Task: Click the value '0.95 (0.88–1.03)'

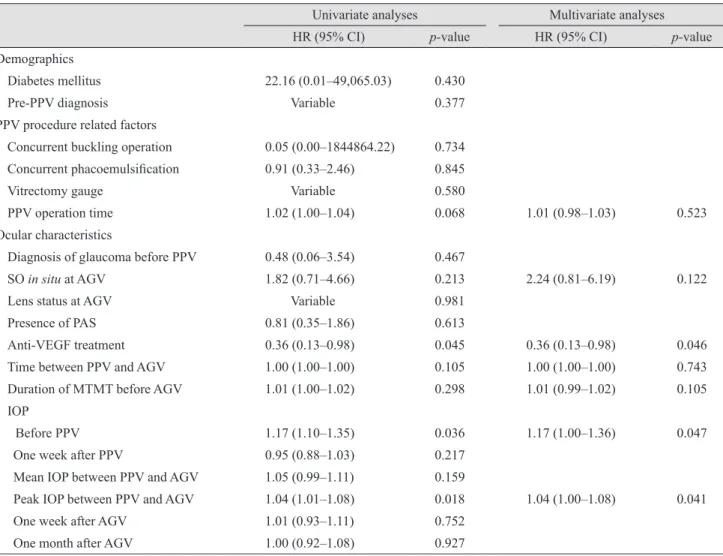Action: coord(310,455)
